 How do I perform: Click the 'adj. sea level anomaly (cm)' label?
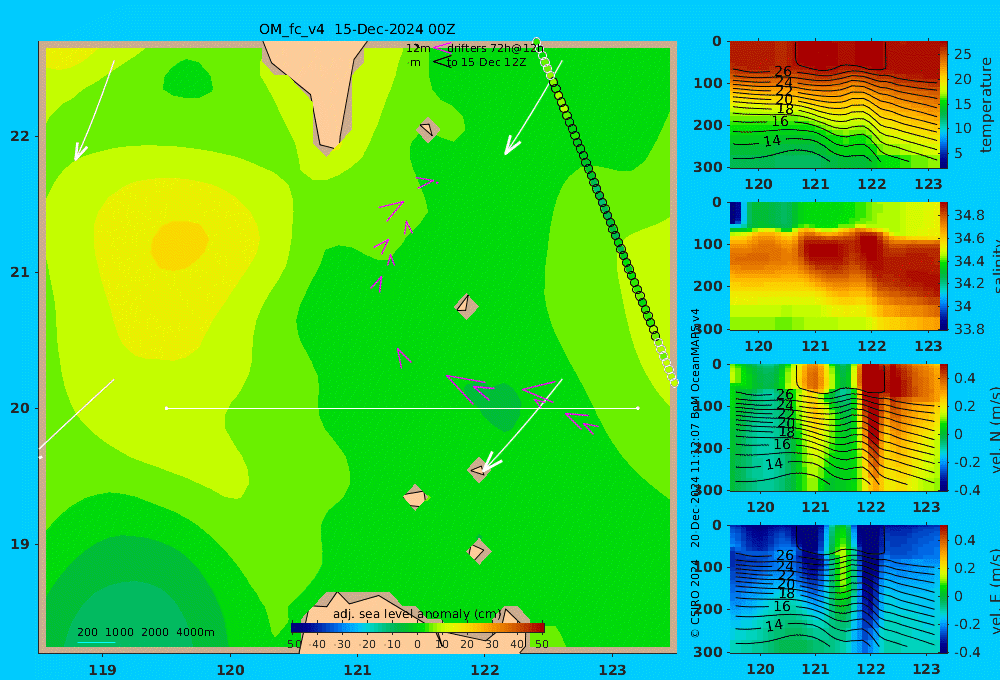click(x=417, y=614)
